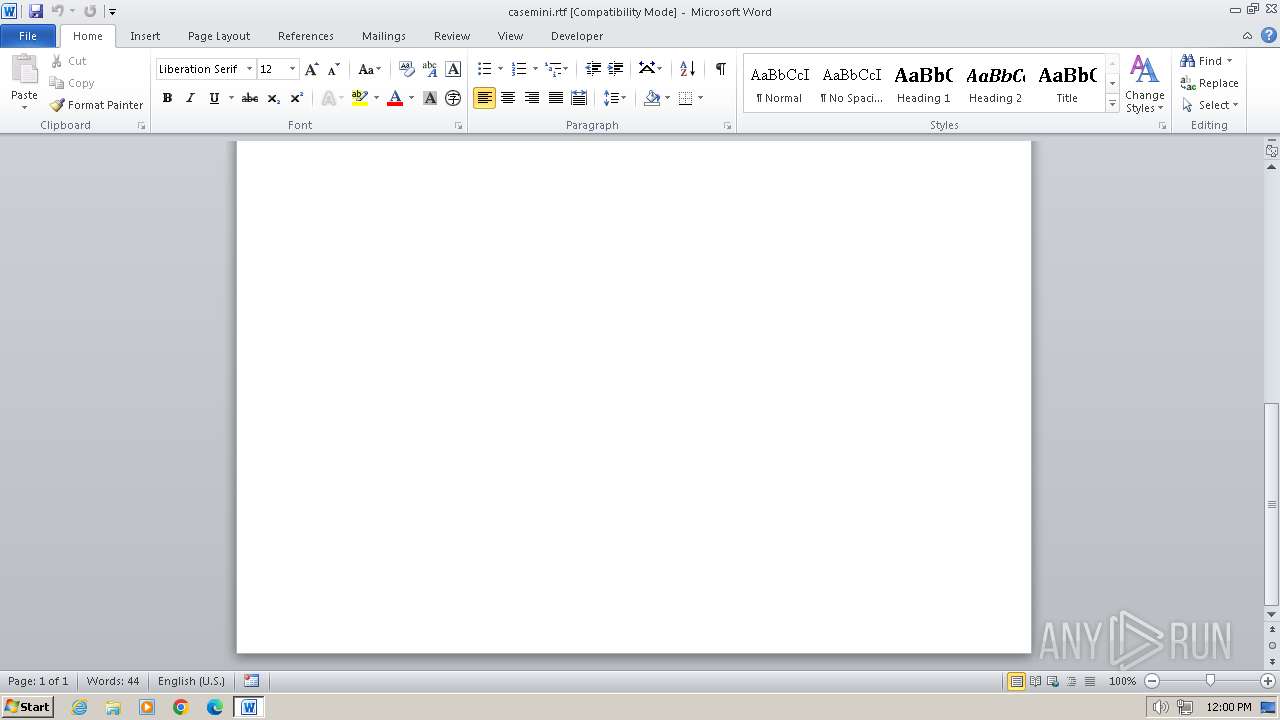Toggle Align Text Right

click(x=532, y=98)
